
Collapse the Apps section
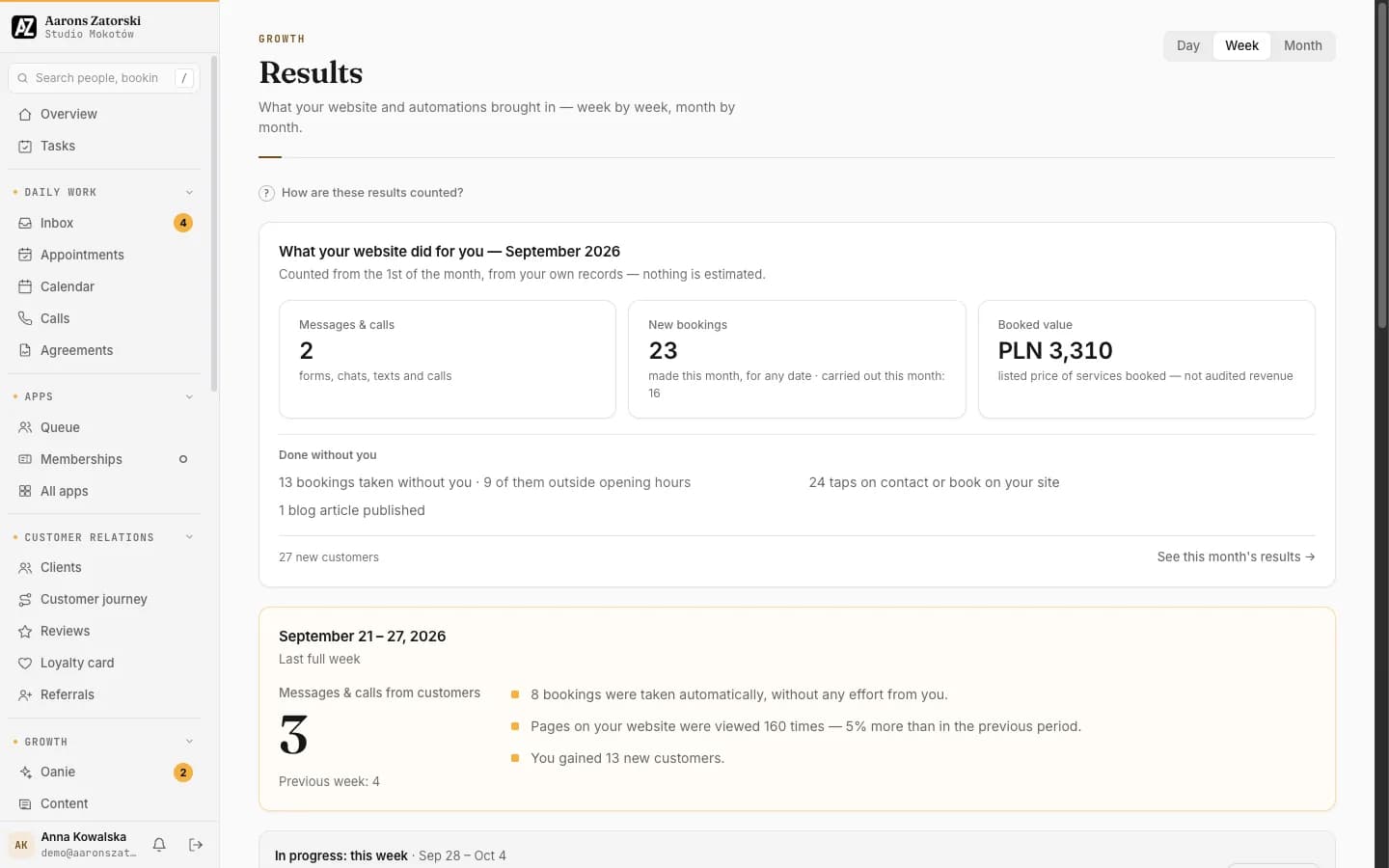[x=189, y=396]
